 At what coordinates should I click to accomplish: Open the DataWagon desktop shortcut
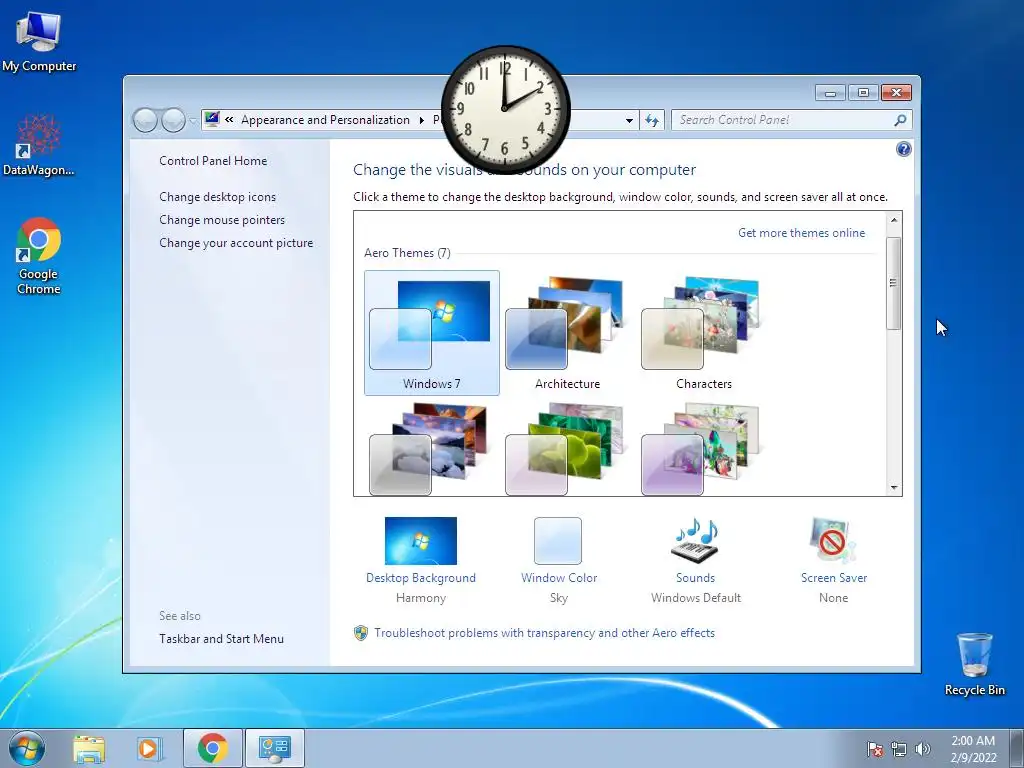(39, 145)
